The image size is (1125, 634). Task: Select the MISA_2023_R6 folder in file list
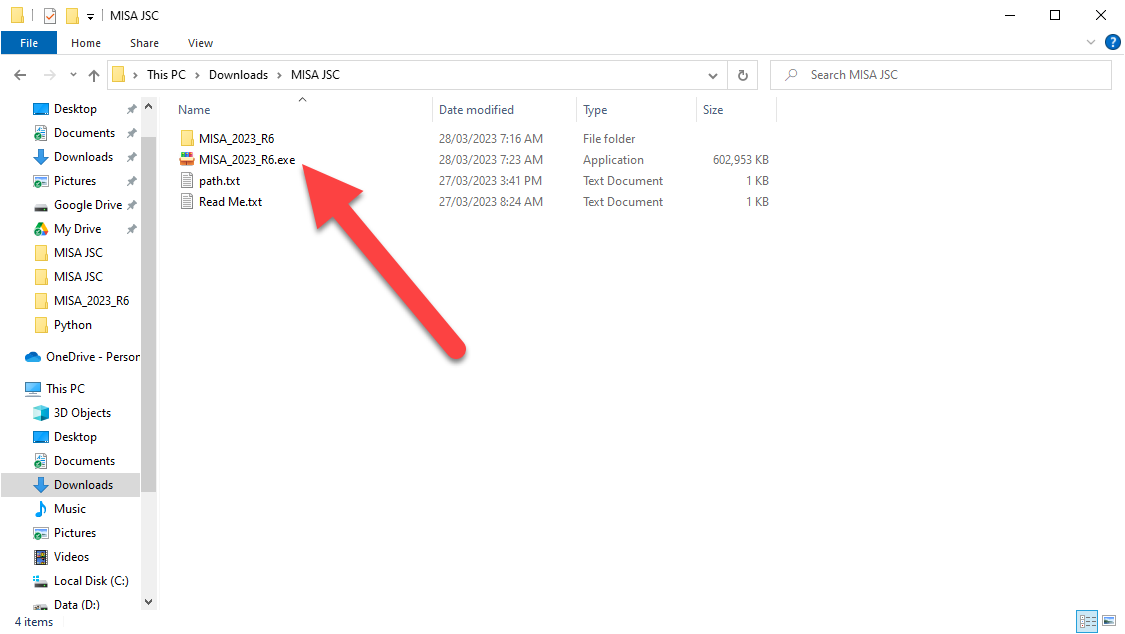pyautogui.click(x=236, y=138)
